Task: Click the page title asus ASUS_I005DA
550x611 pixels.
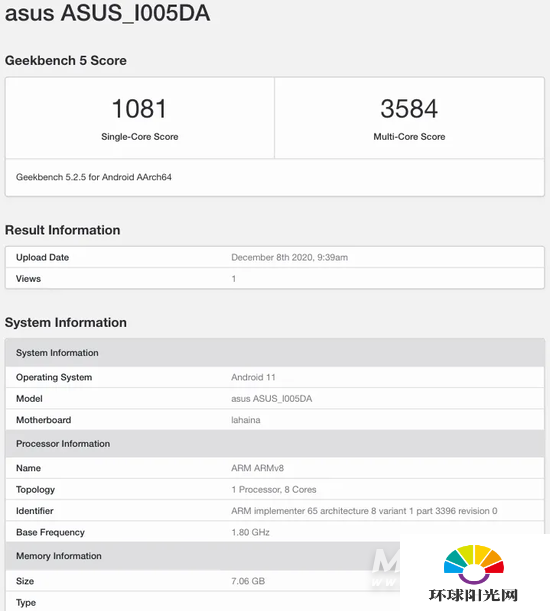Action: click(x=107, y=13)
